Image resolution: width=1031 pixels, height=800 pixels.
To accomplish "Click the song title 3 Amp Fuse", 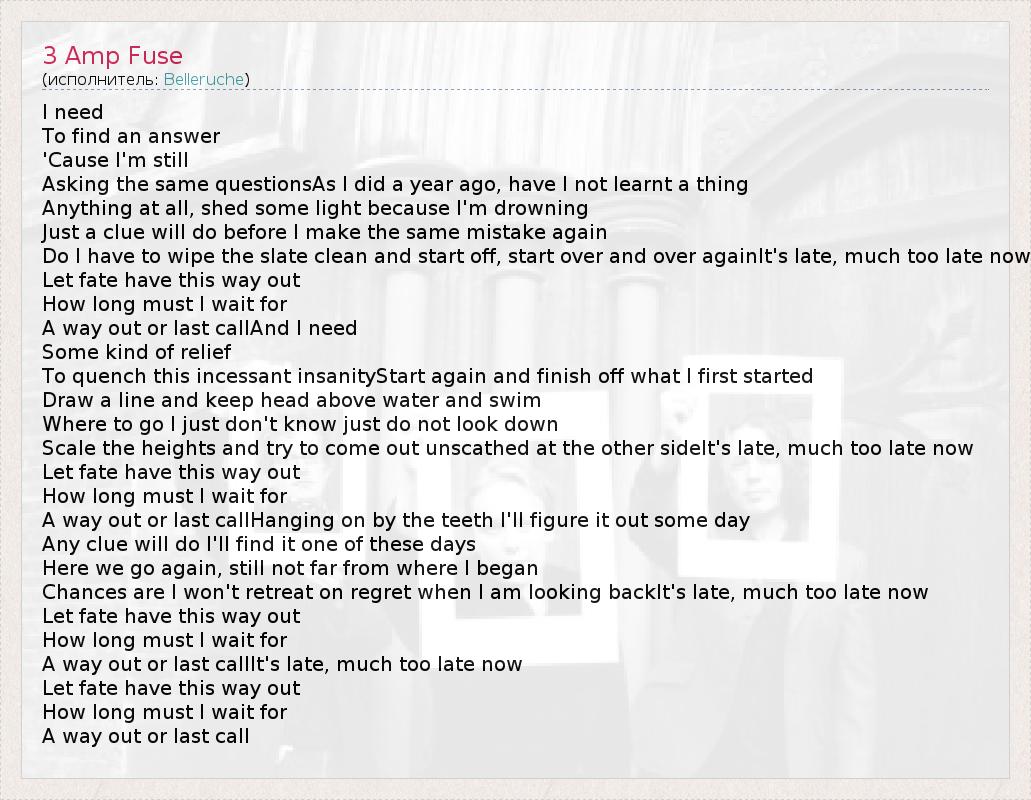I will point(113,56).
